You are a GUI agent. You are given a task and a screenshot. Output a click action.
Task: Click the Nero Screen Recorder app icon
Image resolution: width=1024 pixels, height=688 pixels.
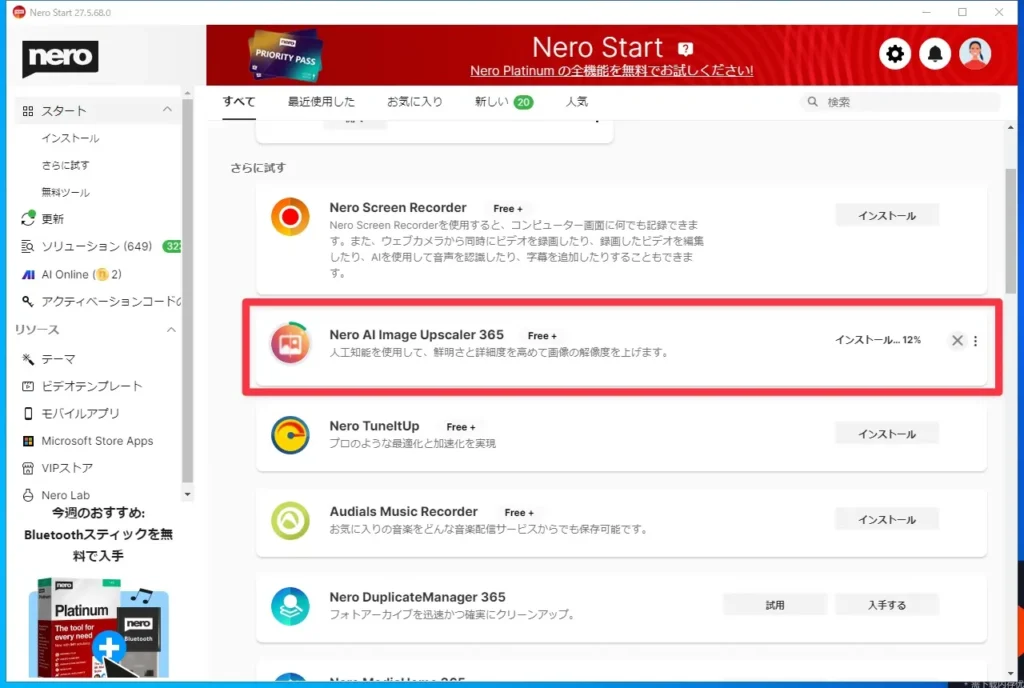[290, 217]
